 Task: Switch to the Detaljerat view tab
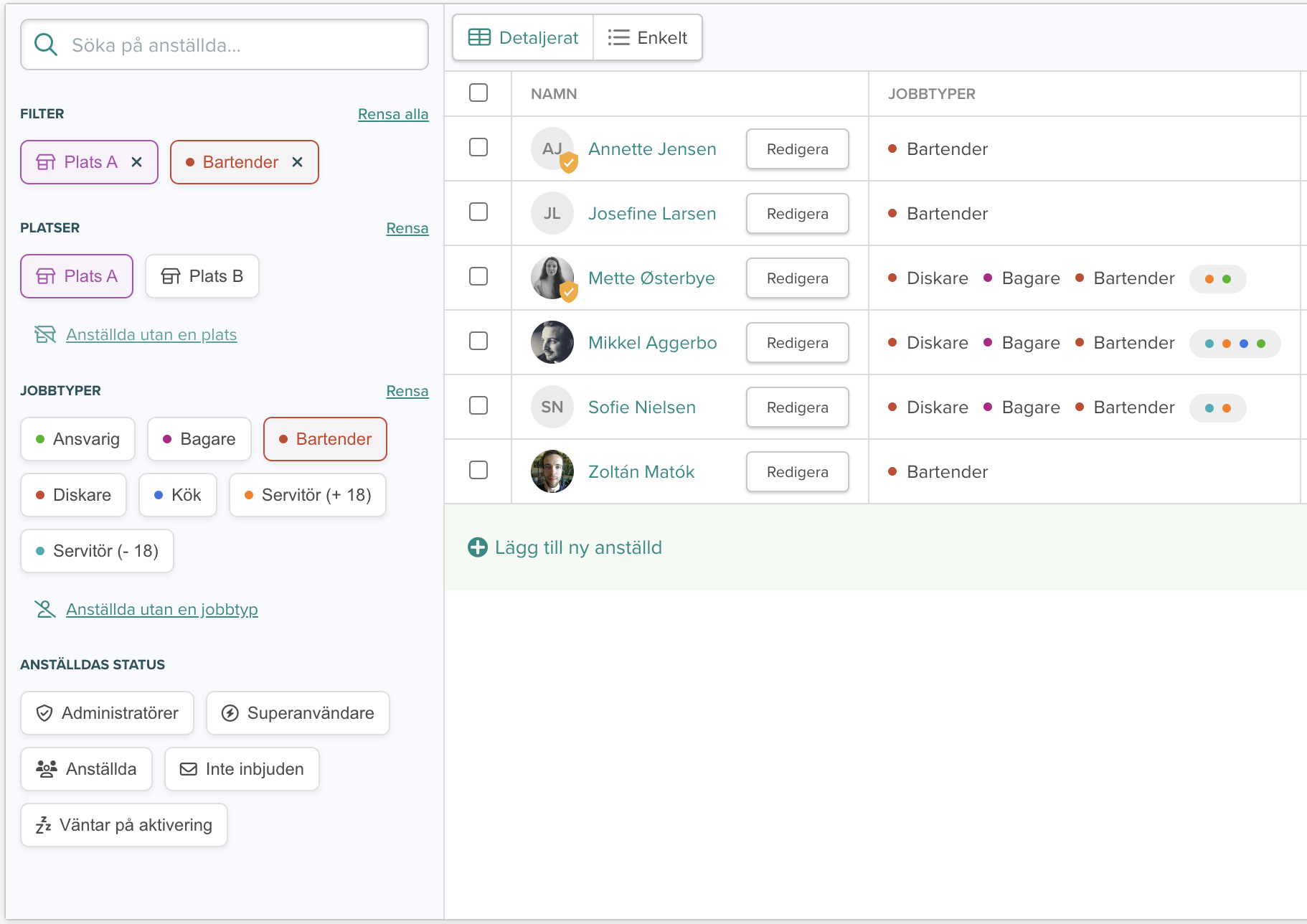[x=524, y=38]
